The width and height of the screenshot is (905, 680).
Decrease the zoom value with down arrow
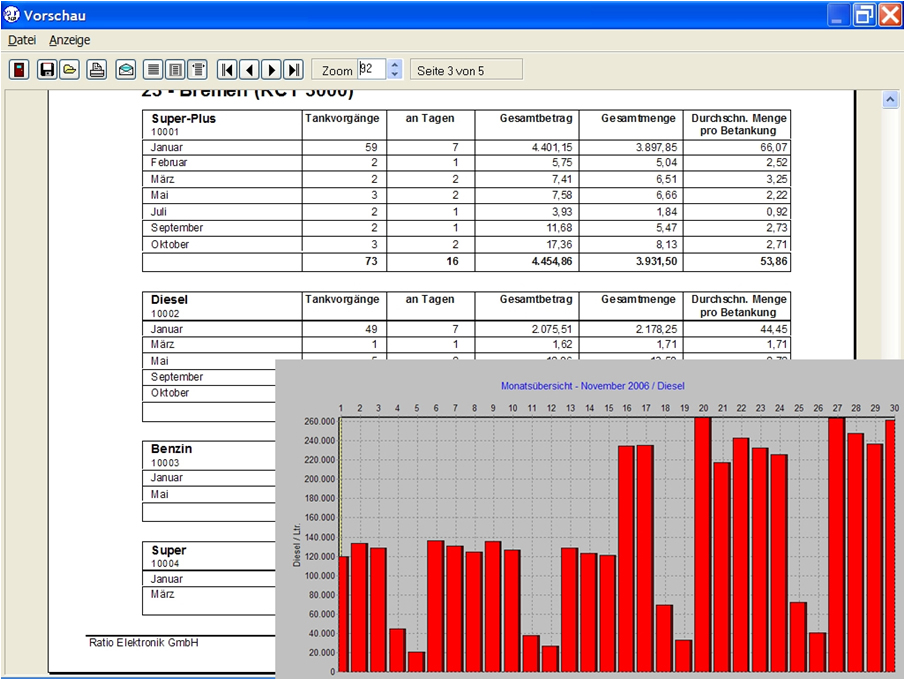394,74
